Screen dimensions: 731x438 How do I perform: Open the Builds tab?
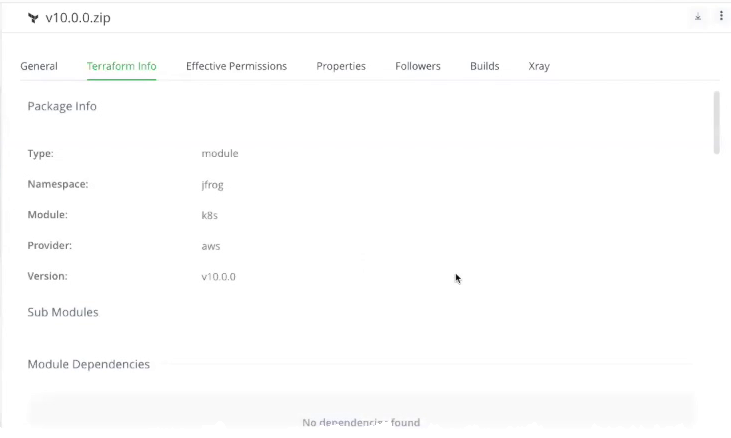(484, 66)
